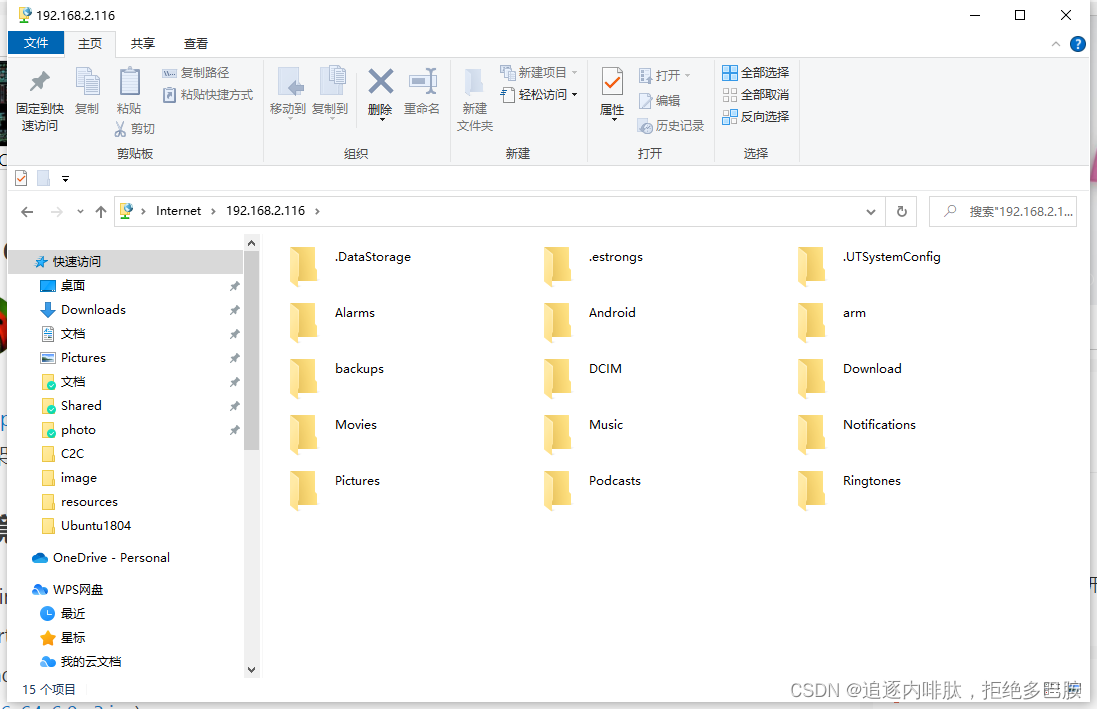Click the quick access New folder icon
This screenshot has height=709, width=1097.
pyautogui.click(x=43, y=178)
